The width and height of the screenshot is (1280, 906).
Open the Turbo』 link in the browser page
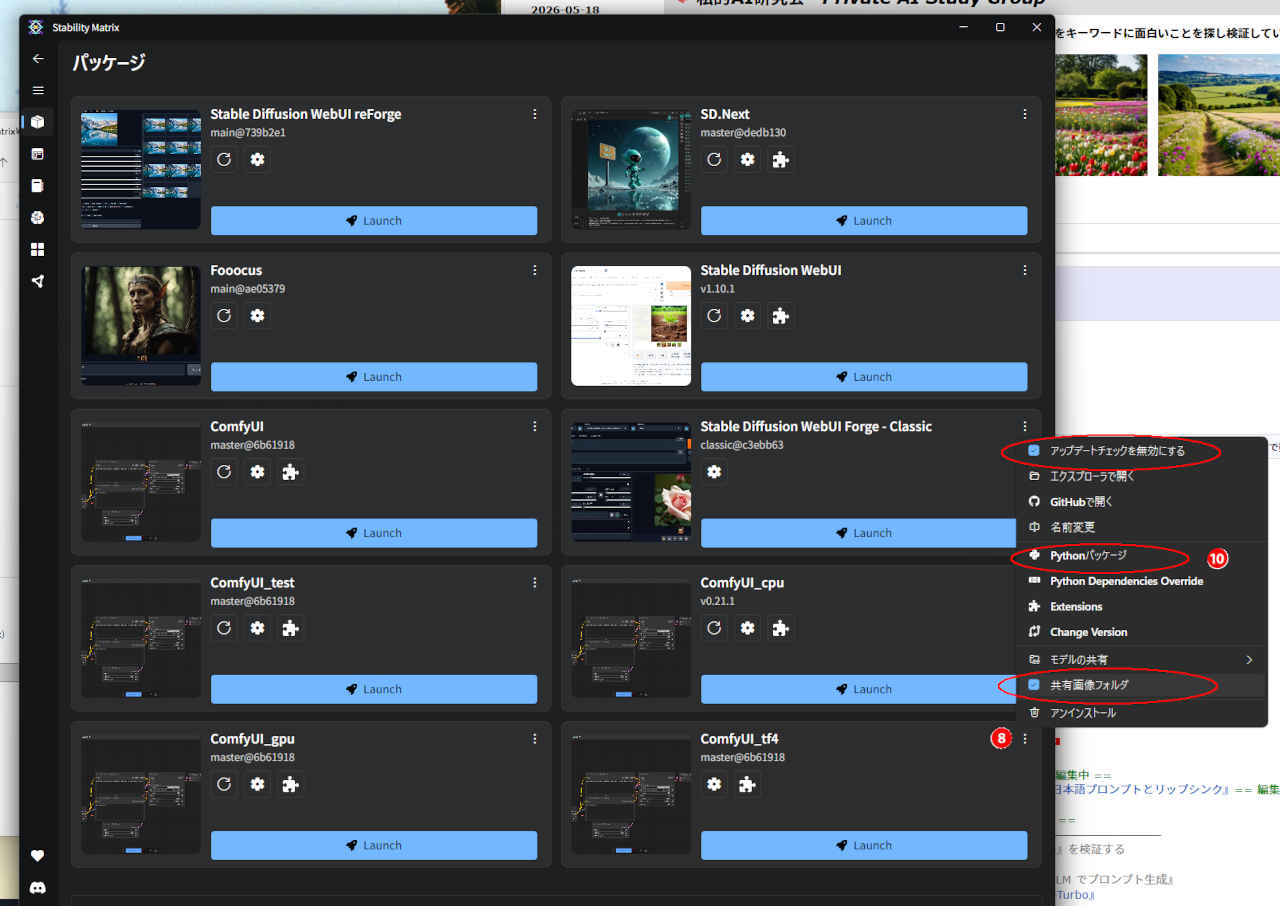1074,895
